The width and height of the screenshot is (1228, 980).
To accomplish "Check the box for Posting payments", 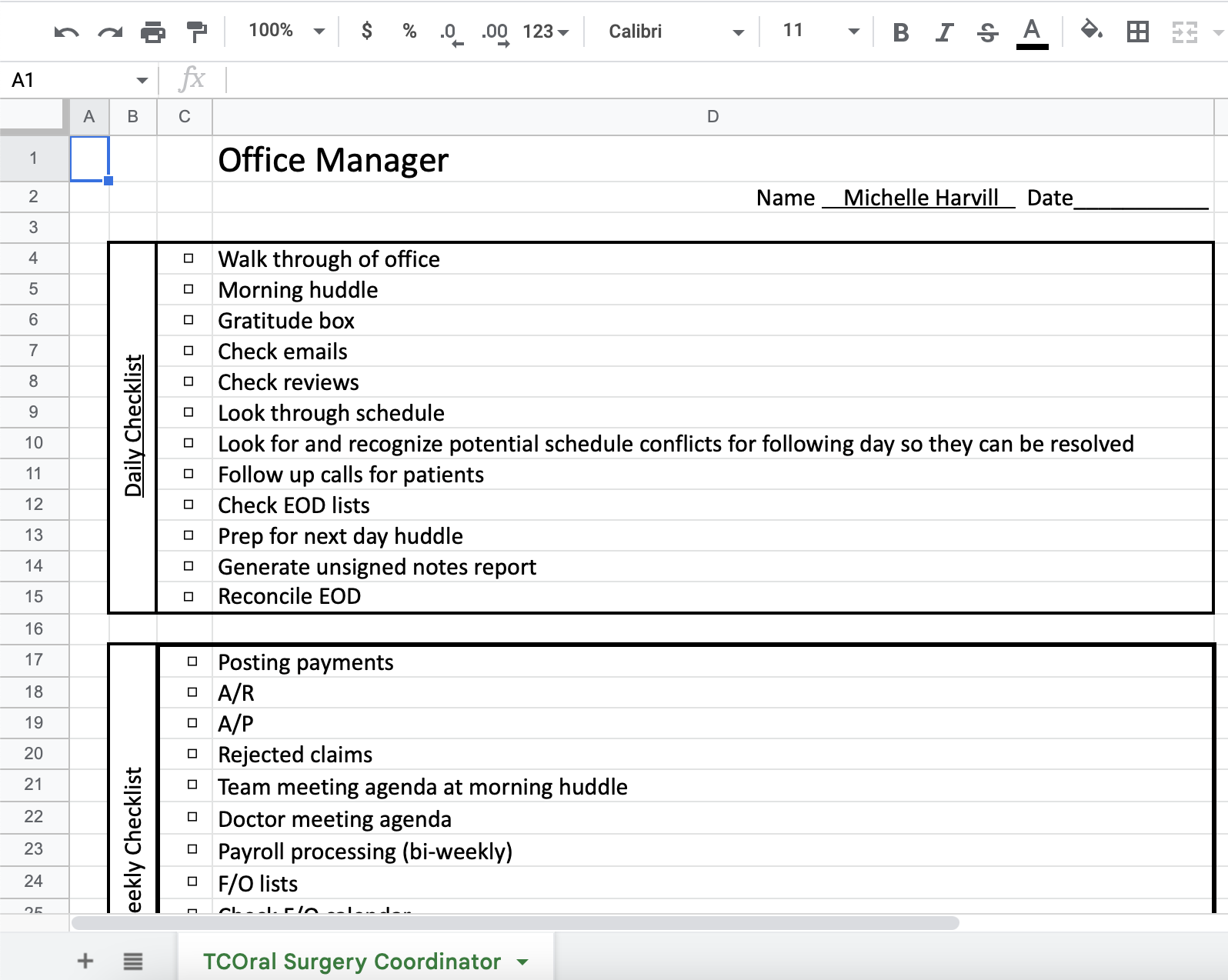I will (x=192, y=662).
